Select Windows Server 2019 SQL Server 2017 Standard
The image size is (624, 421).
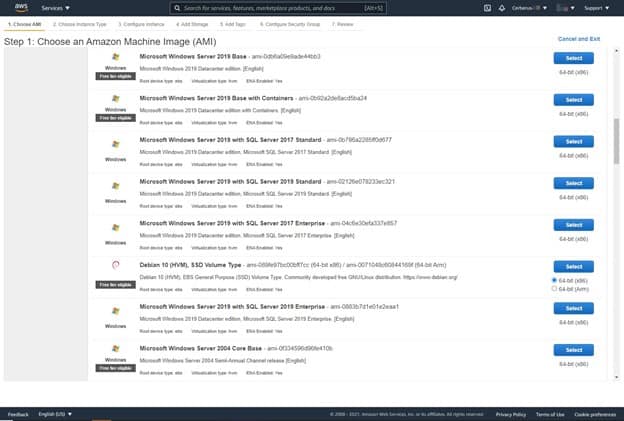573,142
